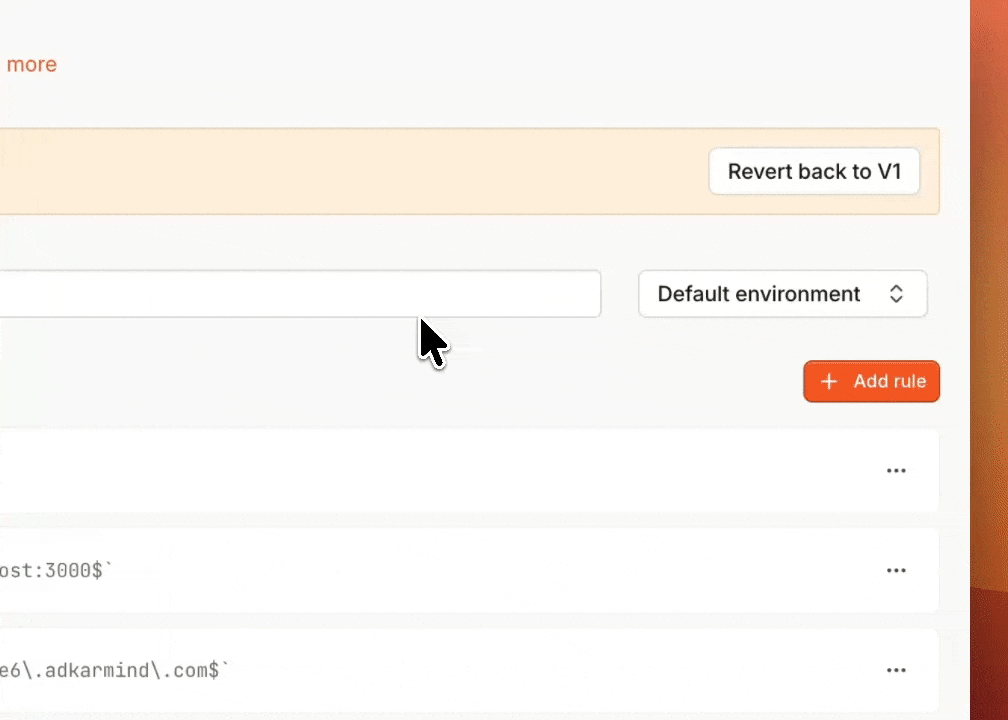Image resolution: width=1008 pixels, height=720 pixels.
Task: Focus the search field beside Default environment
Action: pyautogui.click(x=300, y=294)
